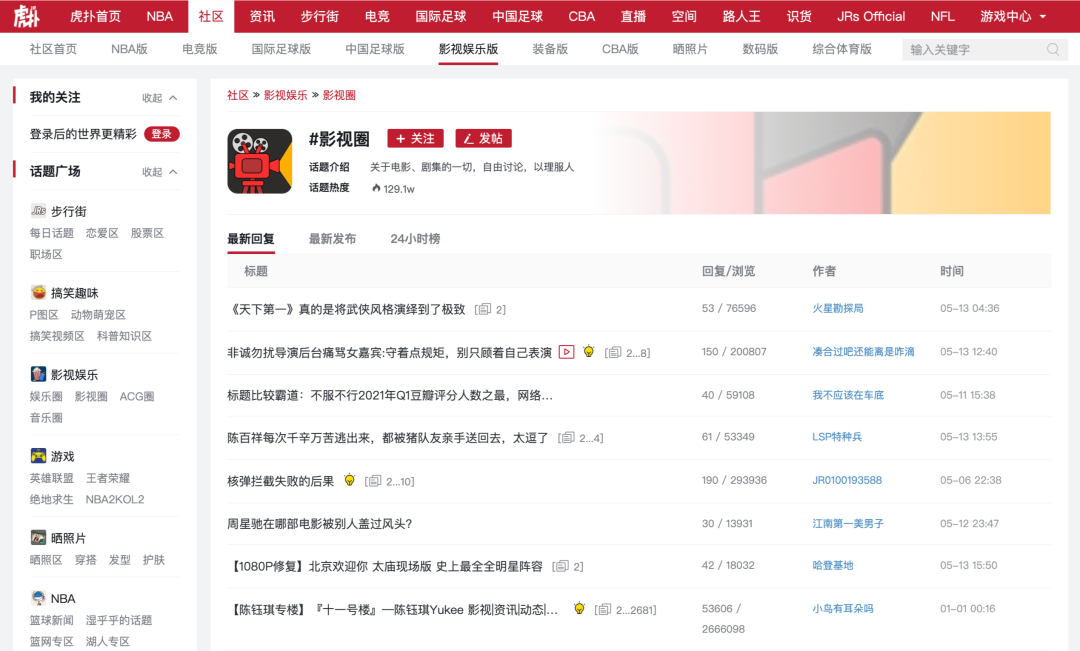The height and width of the screenshot is (651, 1080).
Task: Click the 发帖 post button
Action: pyautogui.click(x=484, y=138)
